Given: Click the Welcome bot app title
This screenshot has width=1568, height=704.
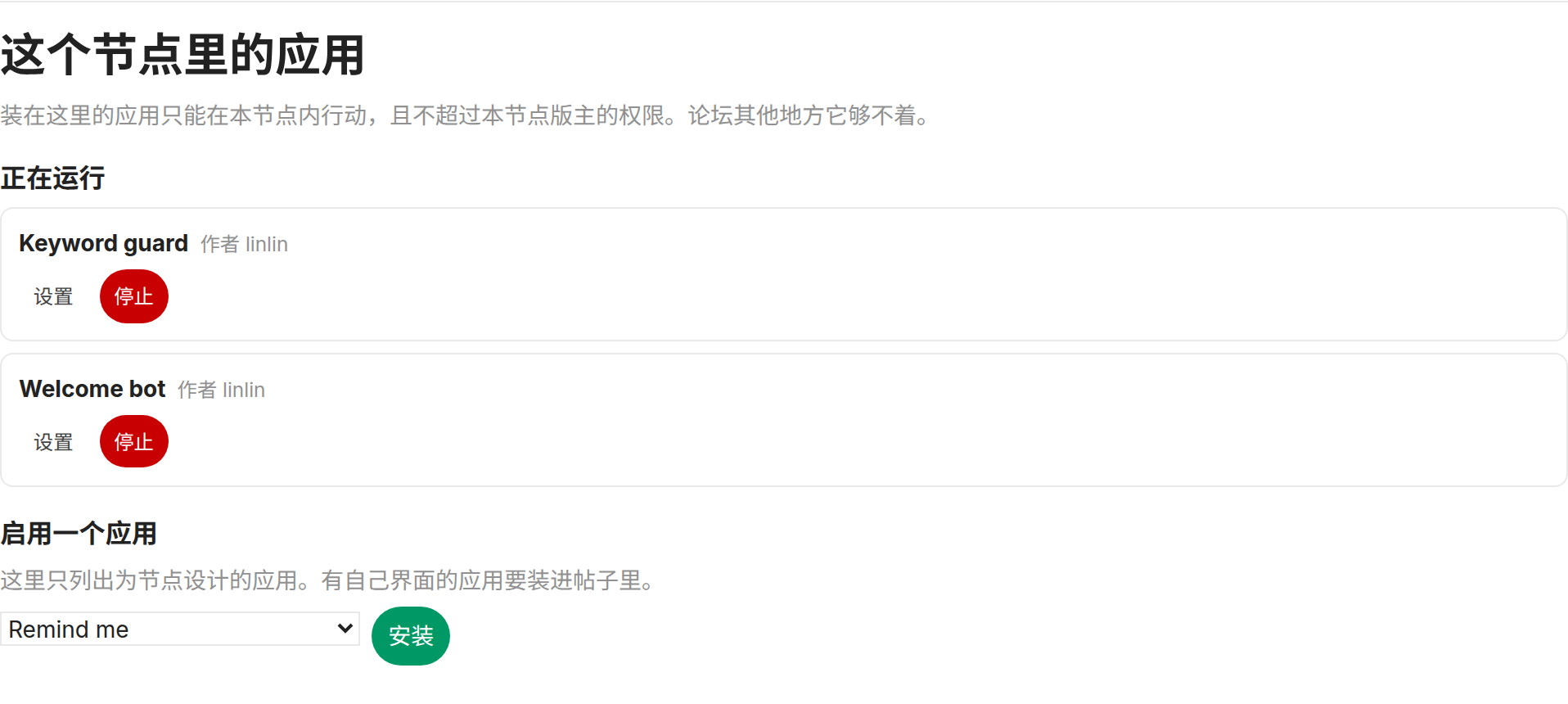Looking at the screenshot, I should tap(92, 389).
